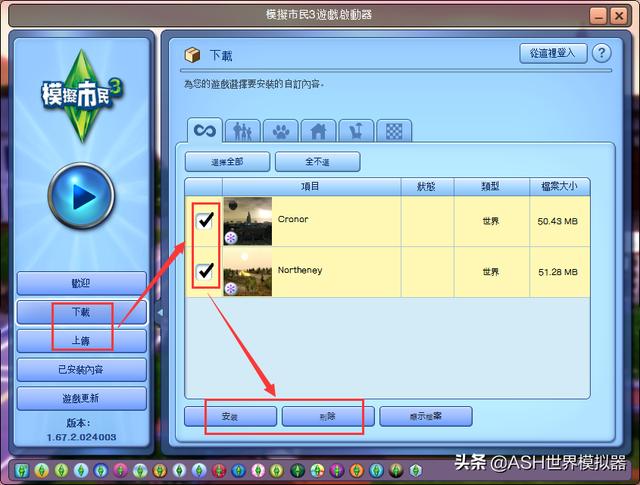
Task: Click the Cronor item name
Action: coord(293,219)
